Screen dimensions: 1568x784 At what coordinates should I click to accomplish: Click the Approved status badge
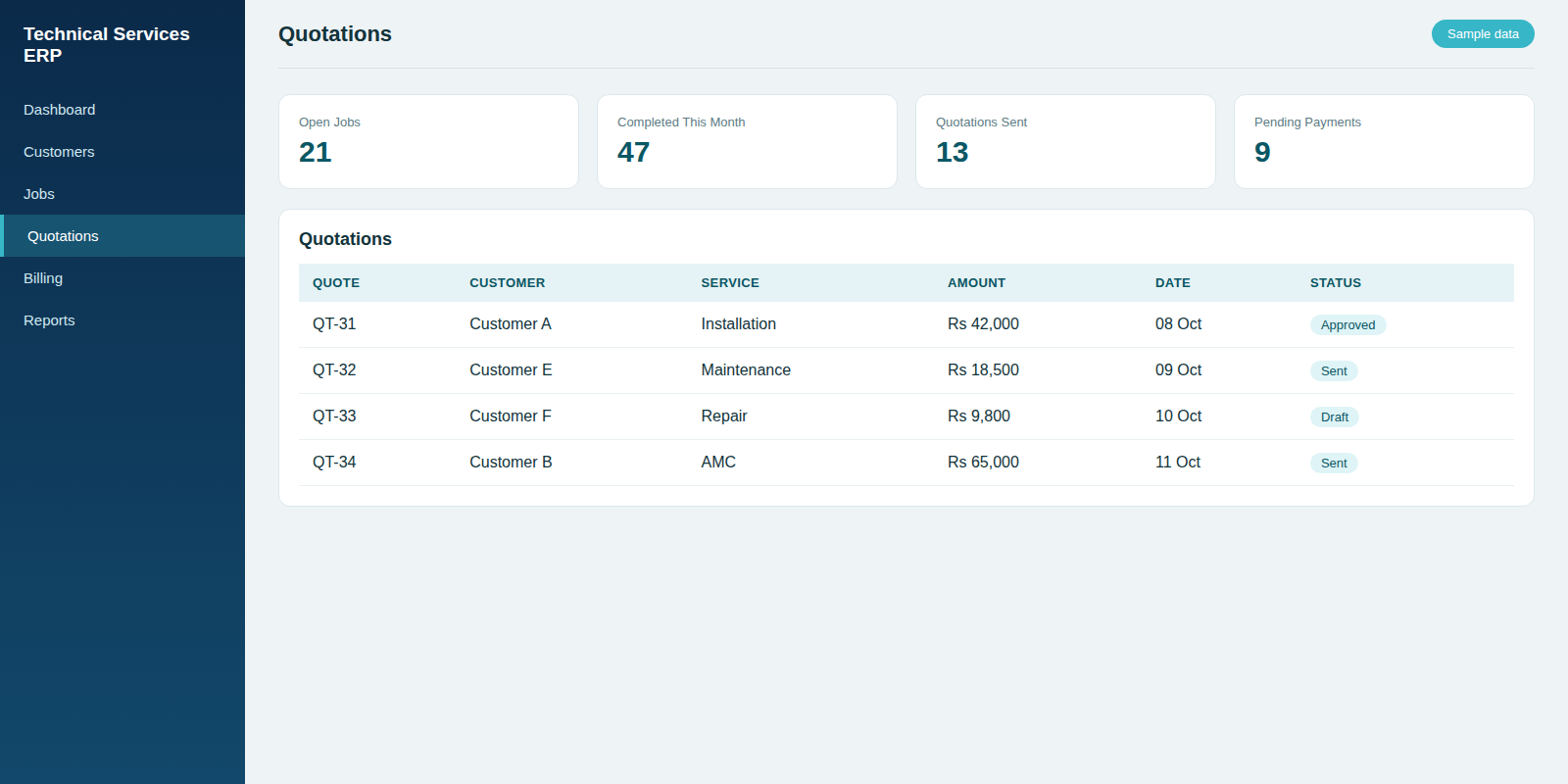click(1347, 325)
